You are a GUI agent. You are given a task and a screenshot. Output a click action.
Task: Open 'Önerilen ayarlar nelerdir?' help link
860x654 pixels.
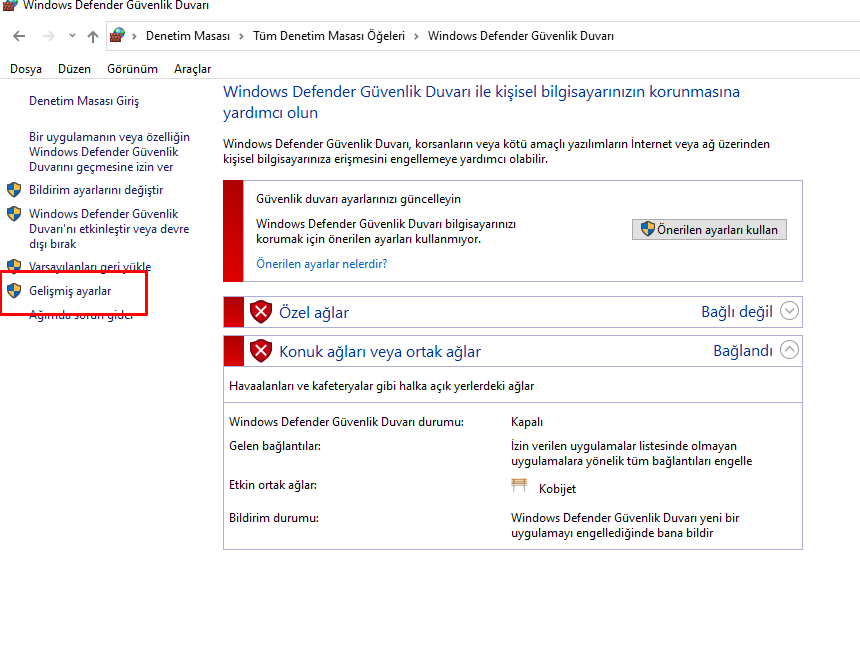tap(321, 264)
